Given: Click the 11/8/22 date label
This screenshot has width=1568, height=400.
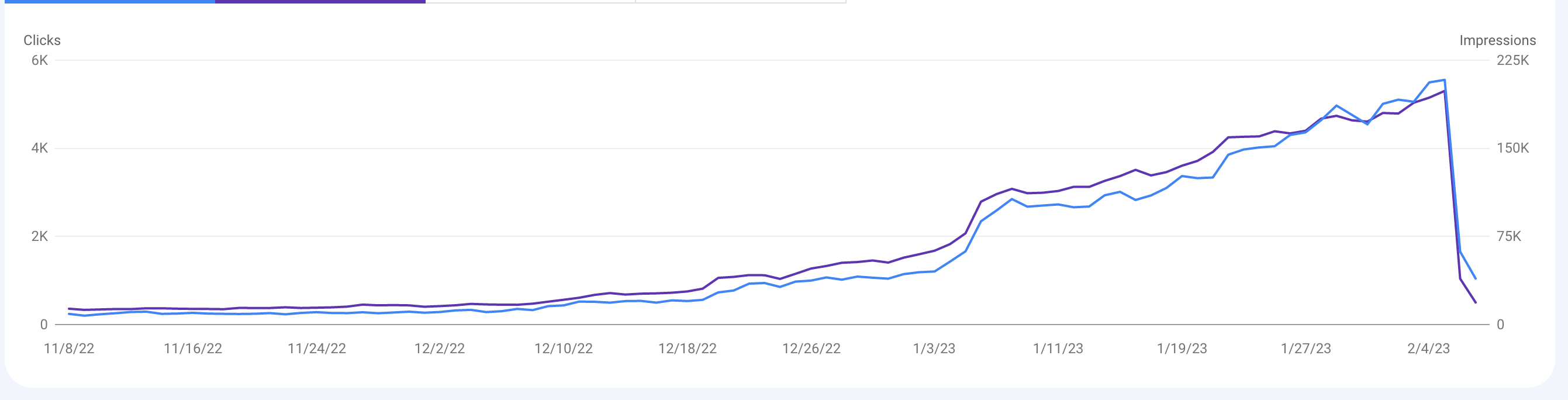Looking at the screenshot, I should (x=69, y=349).
